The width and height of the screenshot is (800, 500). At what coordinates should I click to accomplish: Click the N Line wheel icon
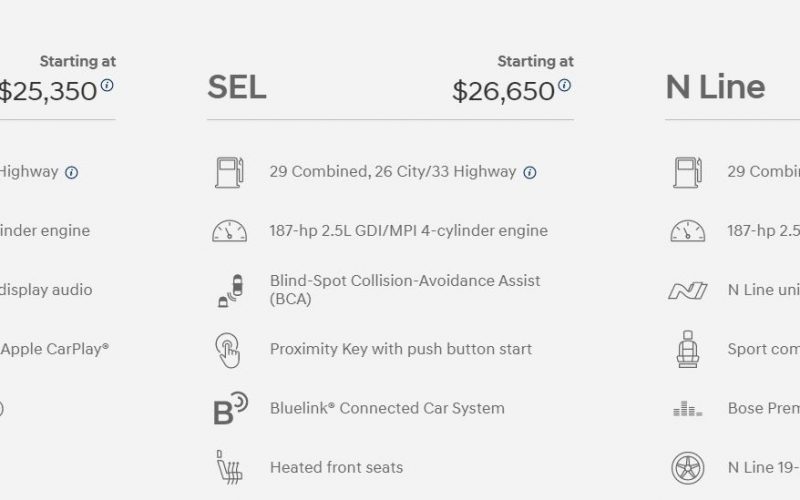coord(688,468)
